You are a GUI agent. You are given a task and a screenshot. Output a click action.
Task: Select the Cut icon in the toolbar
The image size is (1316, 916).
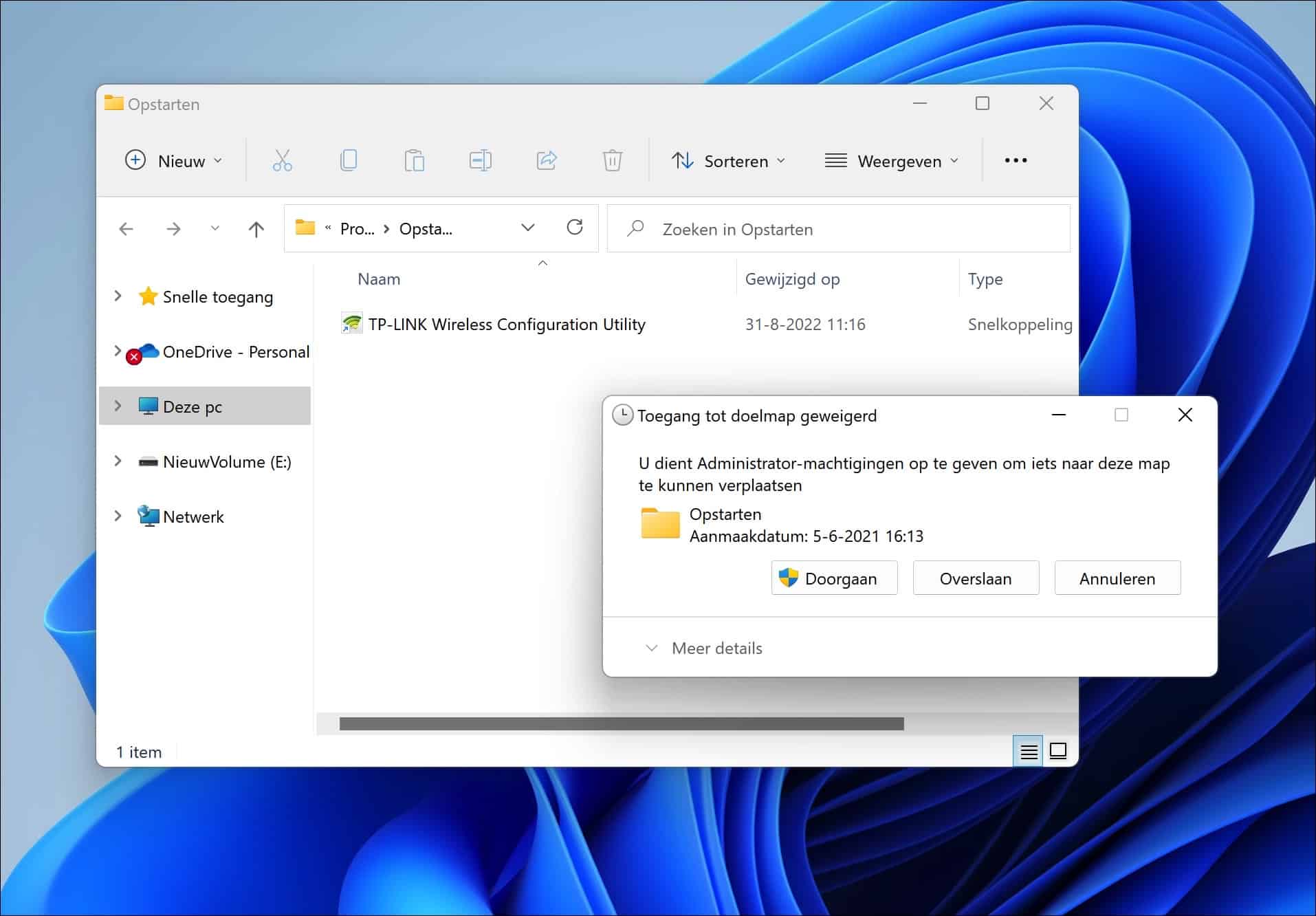[282, 160]
